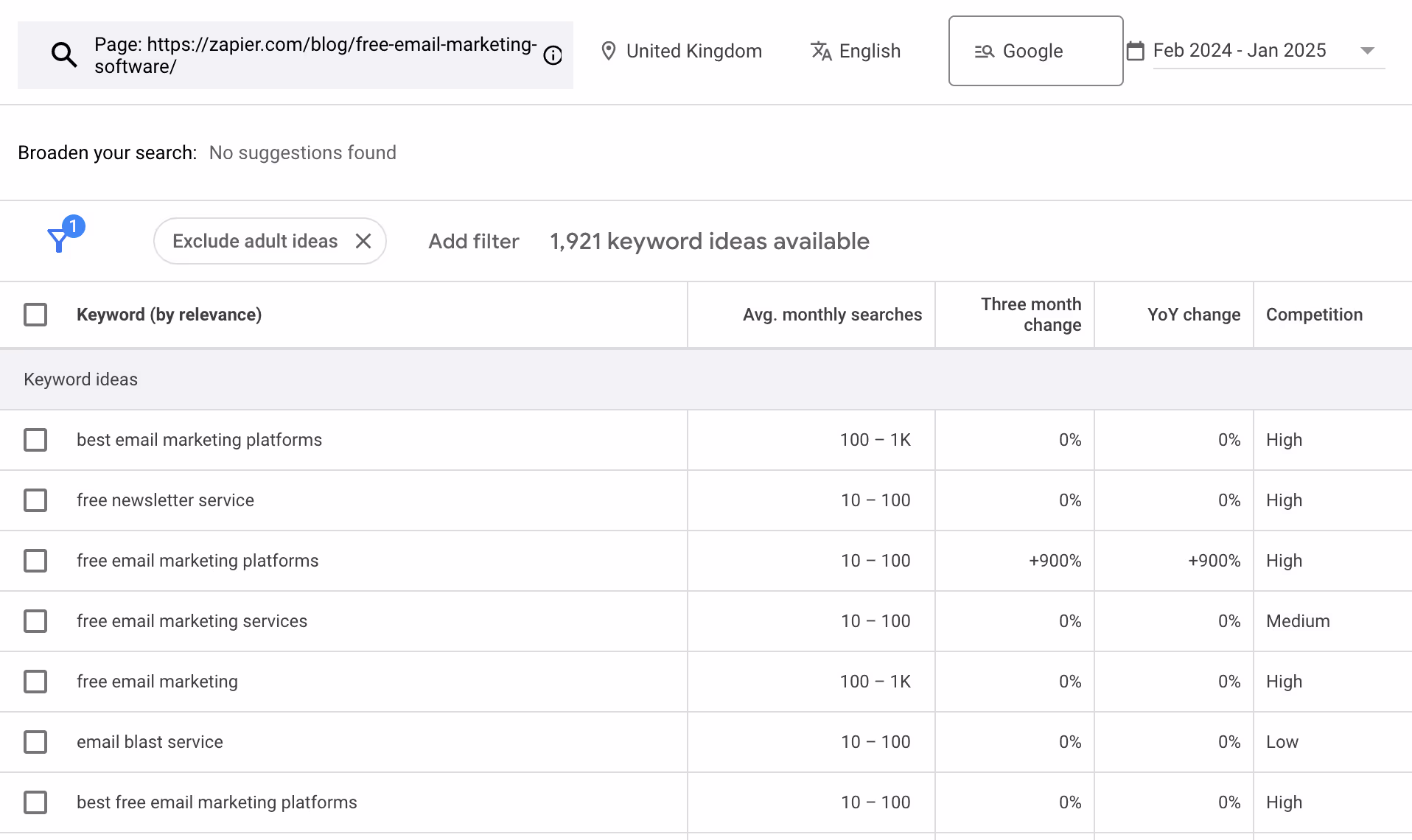Screen dimensions: 1412x840
Task: Remove the Exclude adult ideas filter
Action: point(363,241)
